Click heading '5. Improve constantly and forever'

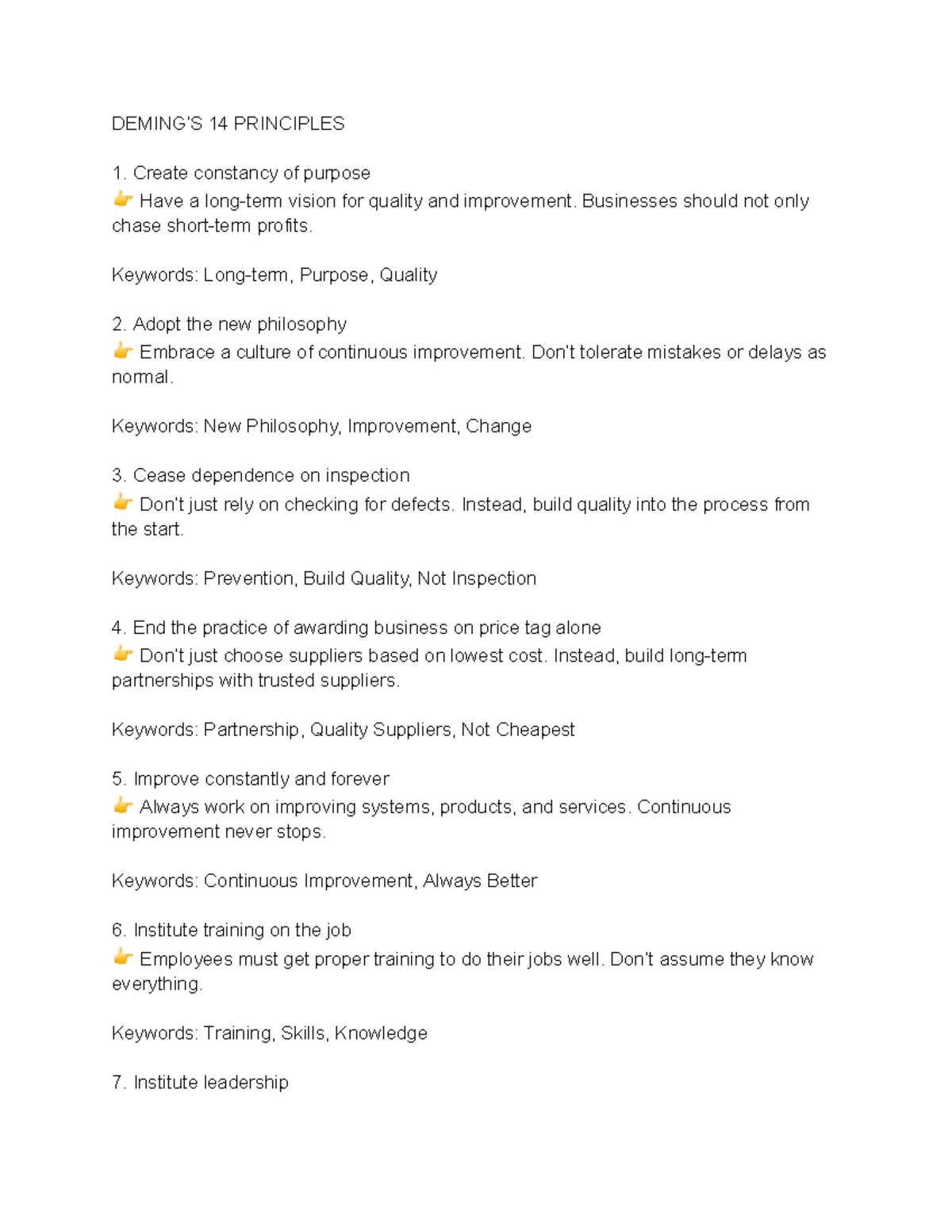pyautogui.click(x=251, y=779)
